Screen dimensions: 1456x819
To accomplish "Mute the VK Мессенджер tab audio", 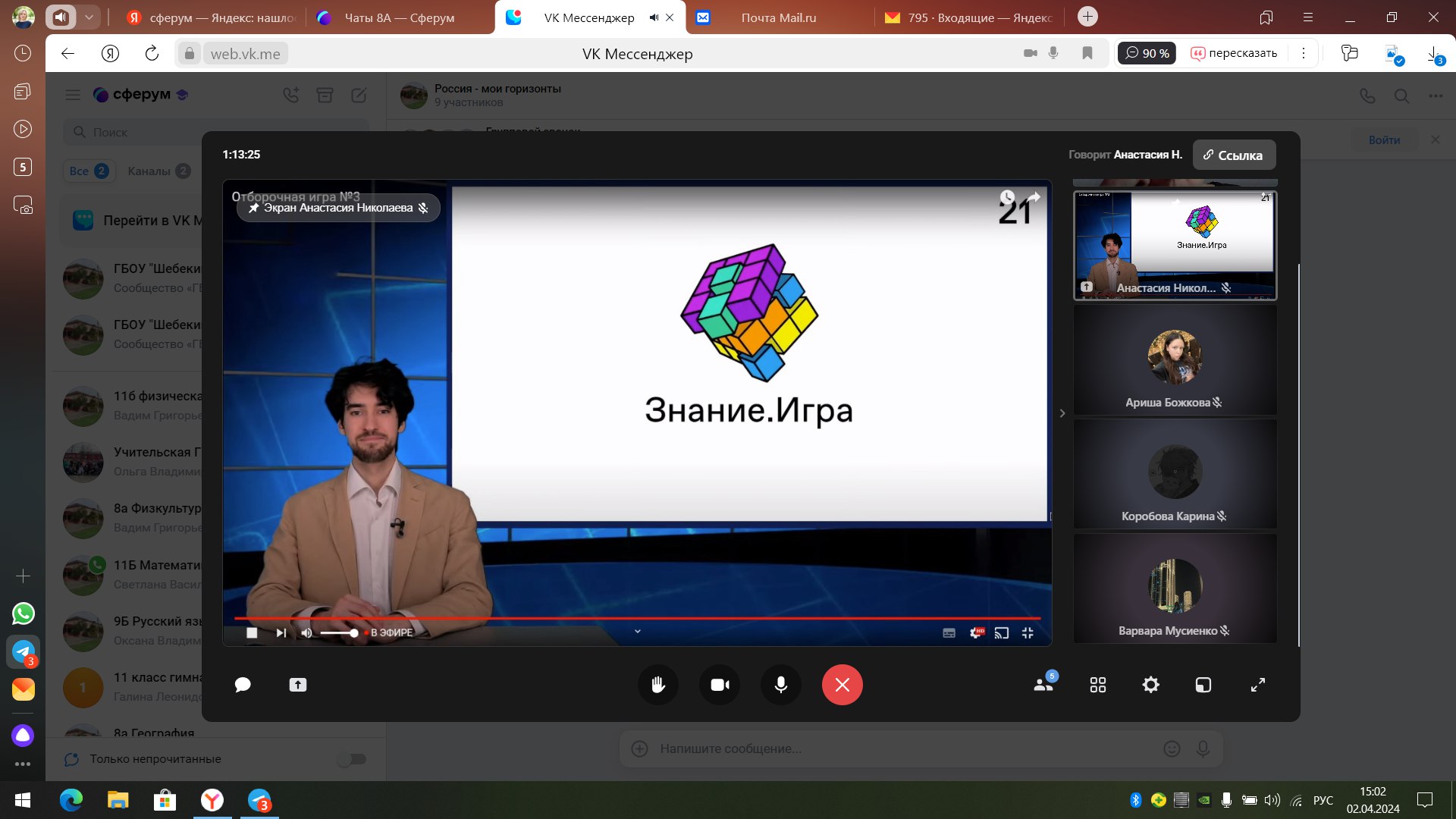I will pos(654,17).
